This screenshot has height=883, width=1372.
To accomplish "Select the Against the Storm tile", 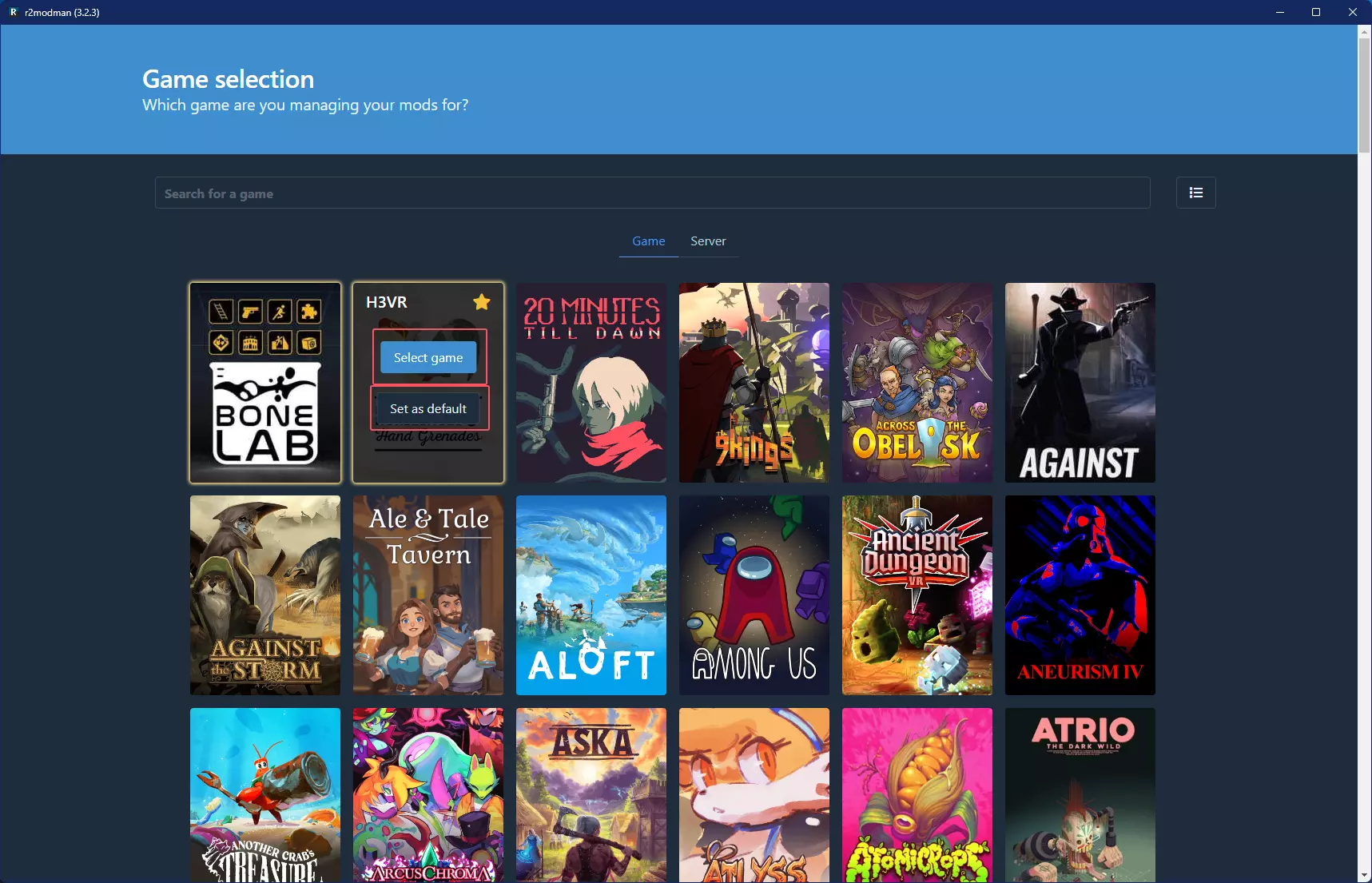I will pos(265,595).
